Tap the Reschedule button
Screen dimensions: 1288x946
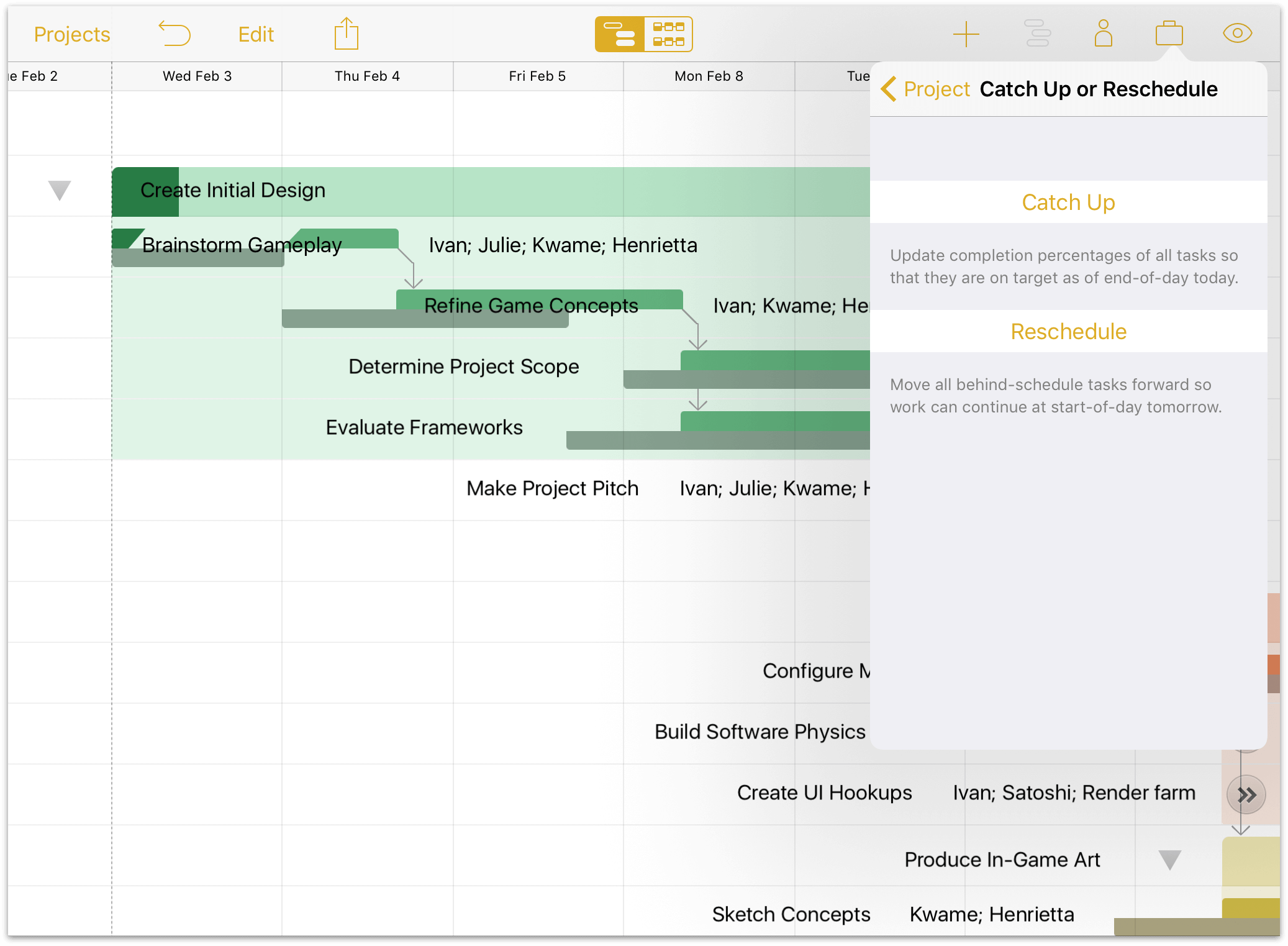point(1068,331)
